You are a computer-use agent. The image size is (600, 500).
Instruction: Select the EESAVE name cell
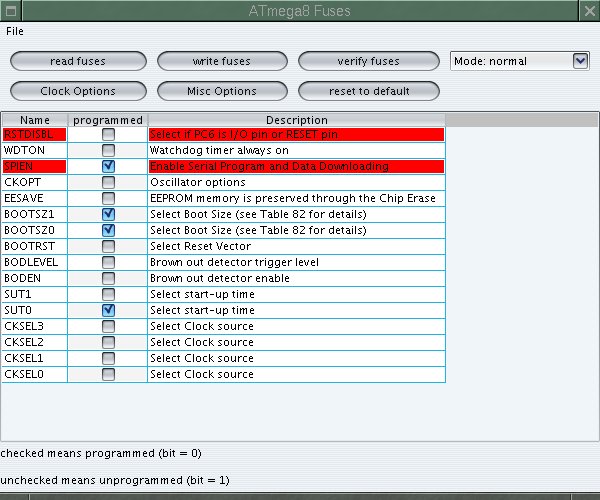point(35,198)
